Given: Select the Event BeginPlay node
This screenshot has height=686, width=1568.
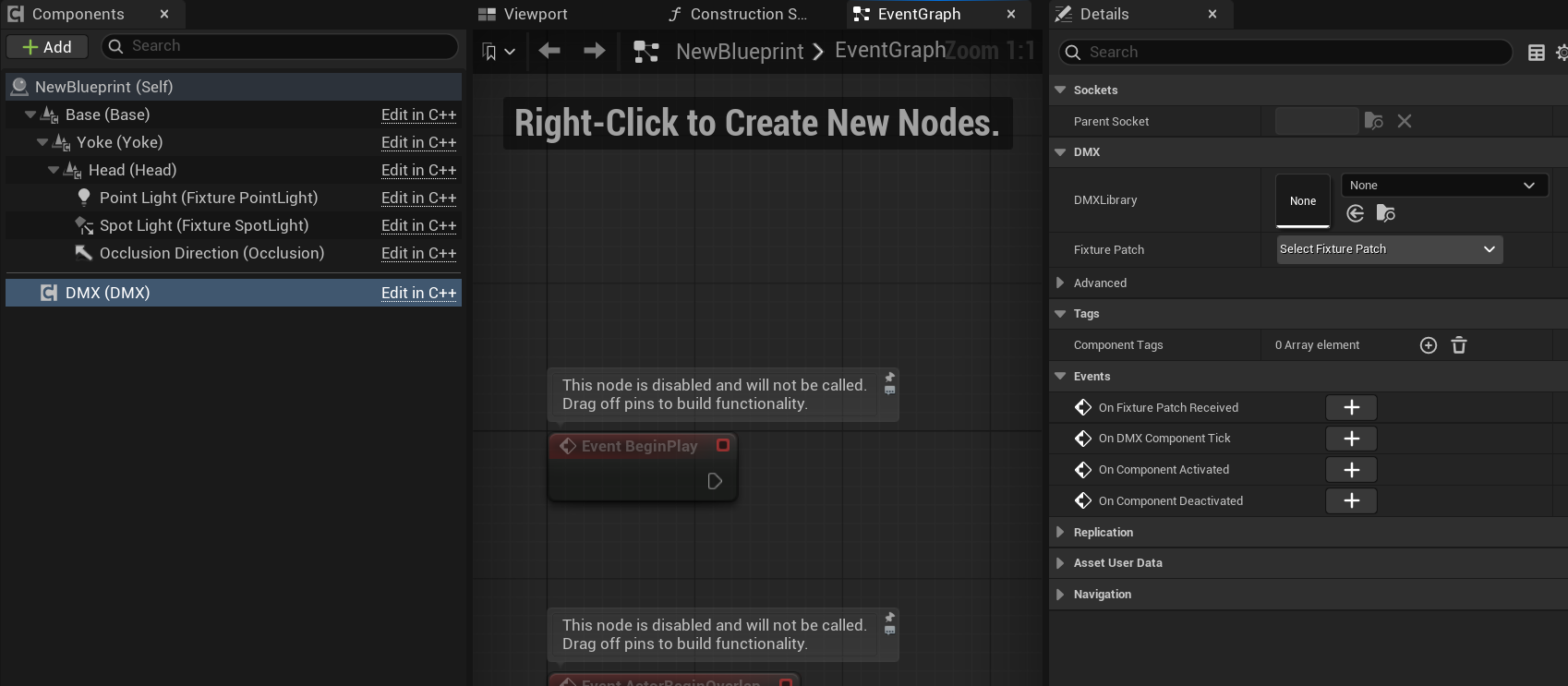Looking at the screenshot, I should (643, 467).
